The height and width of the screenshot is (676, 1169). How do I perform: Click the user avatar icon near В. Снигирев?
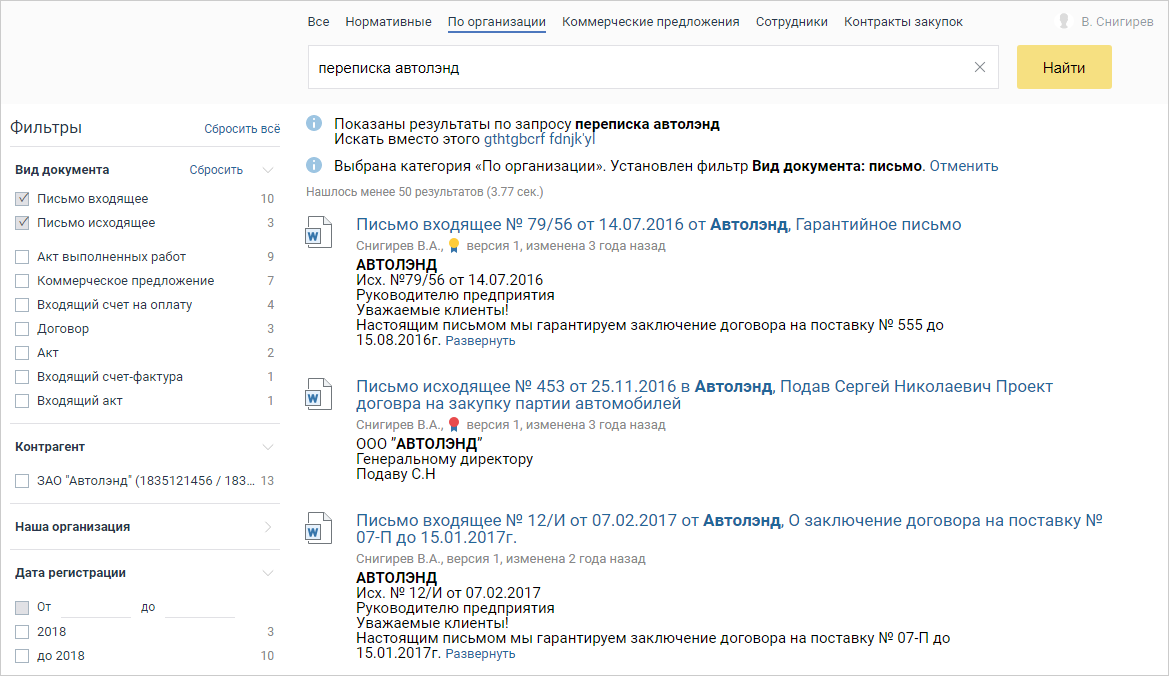point(1064,21)
